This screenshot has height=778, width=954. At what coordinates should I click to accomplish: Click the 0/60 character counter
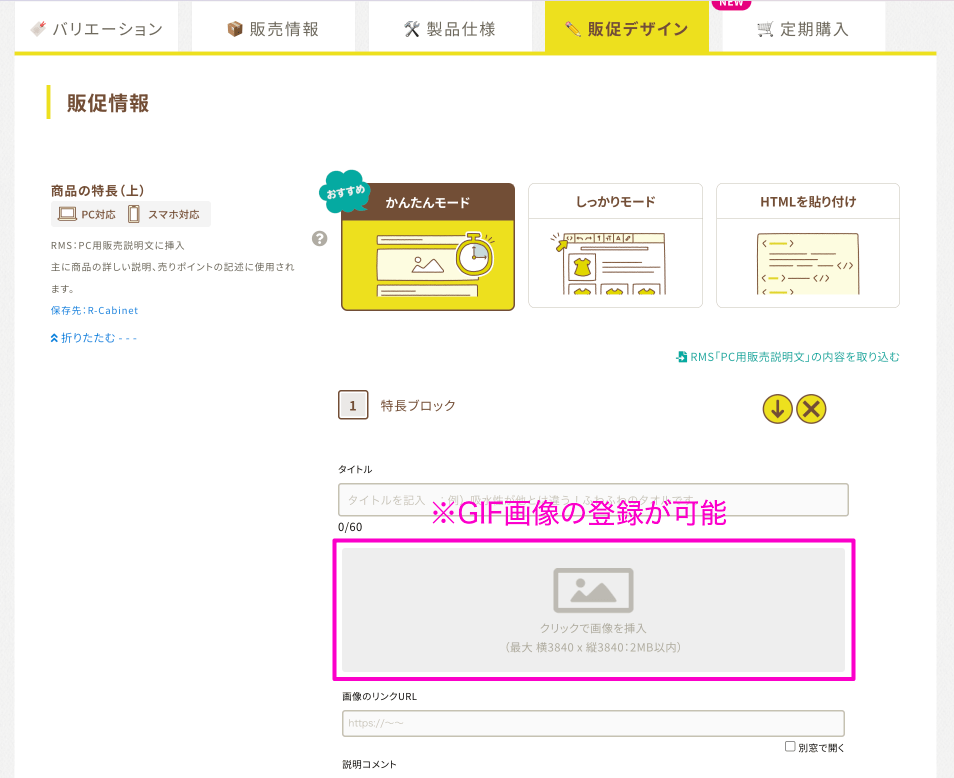(350, 527)
